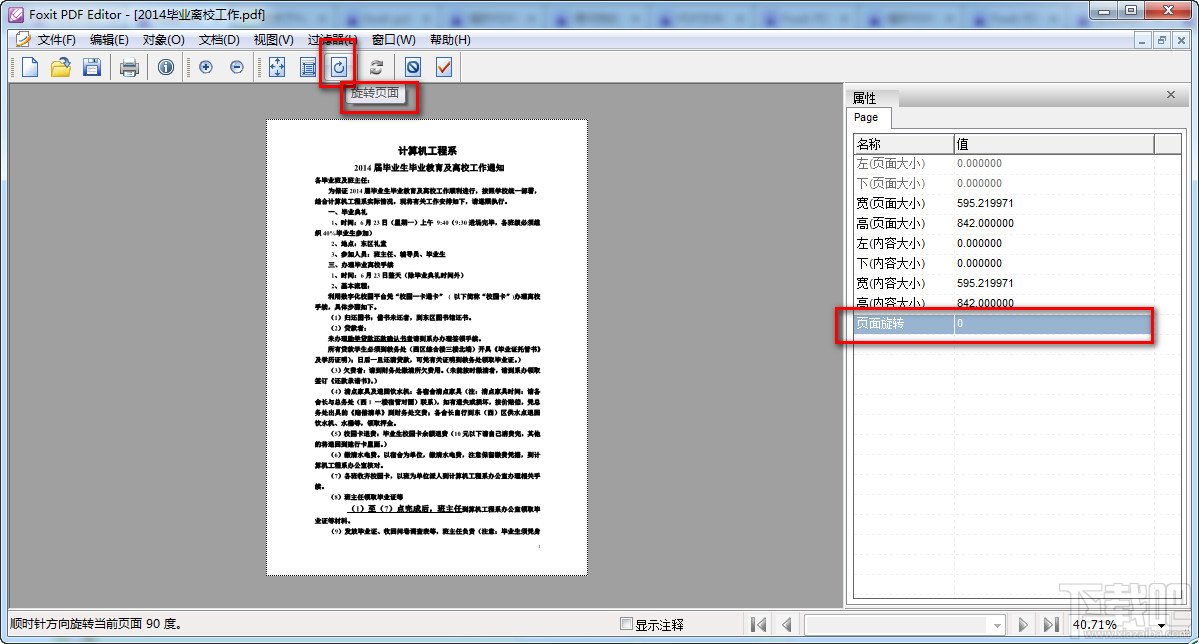This screenshot has height=644, width=1199.
Task: Click the prohibition (block) toolbar icon
Action: click(x=409, y=67)
